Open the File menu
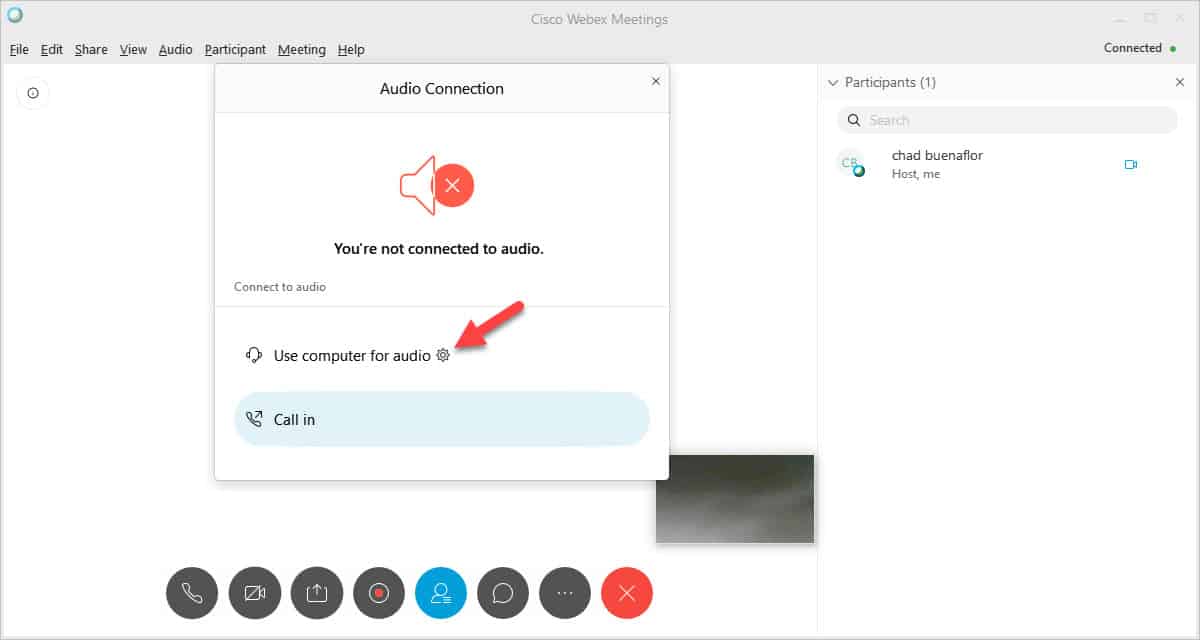This screenshot has width=1200, height=640. 19,49
